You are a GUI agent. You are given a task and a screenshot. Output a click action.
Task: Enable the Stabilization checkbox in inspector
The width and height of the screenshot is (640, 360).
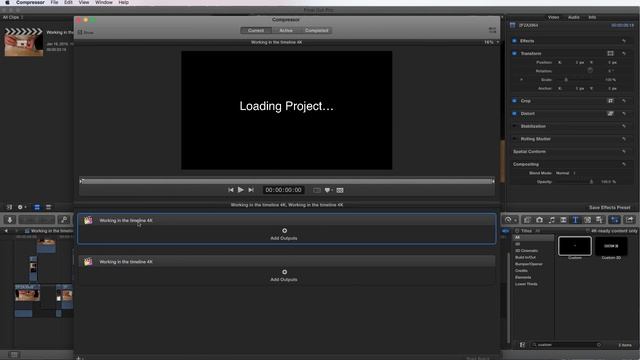point(514,126)
